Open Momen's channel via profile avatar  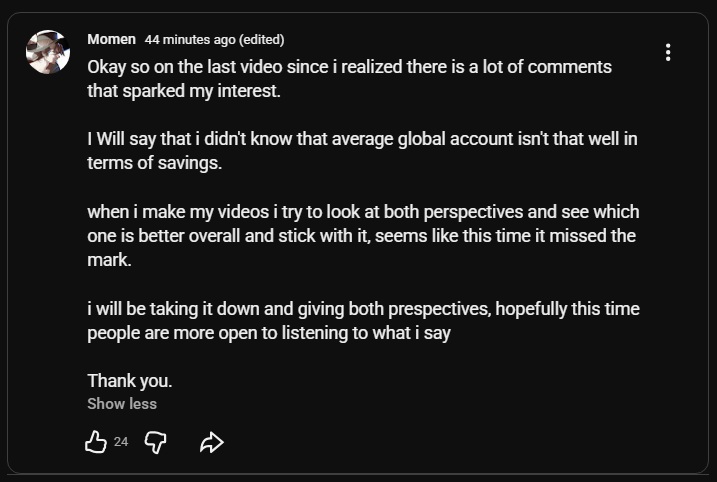coord(48,52)
